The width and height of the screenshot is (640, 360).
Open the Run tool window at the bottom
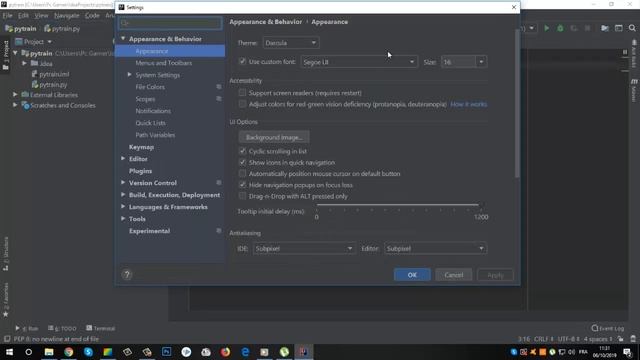coord(27,328)
